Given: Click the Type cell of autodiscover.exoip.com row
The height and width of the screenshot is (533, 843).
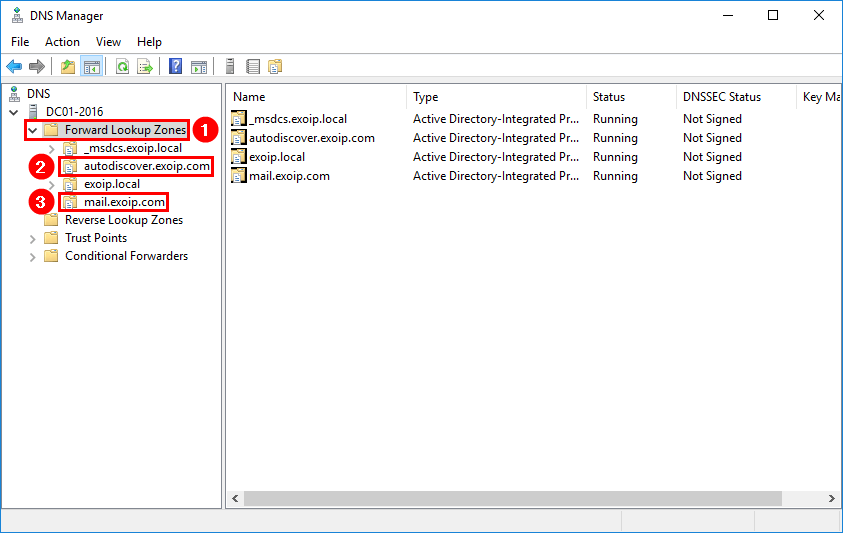Looking at the screenshot, I should [x=496, y=138].
